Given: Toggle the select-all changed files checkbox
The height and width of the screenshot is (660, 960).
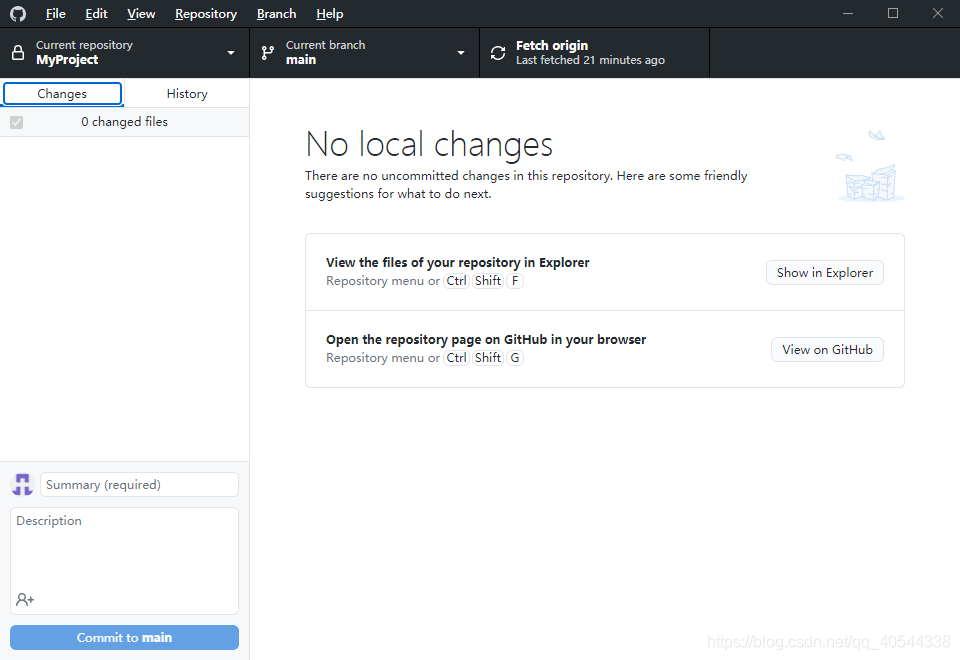Looking at the screenshot, I should 17,122.
